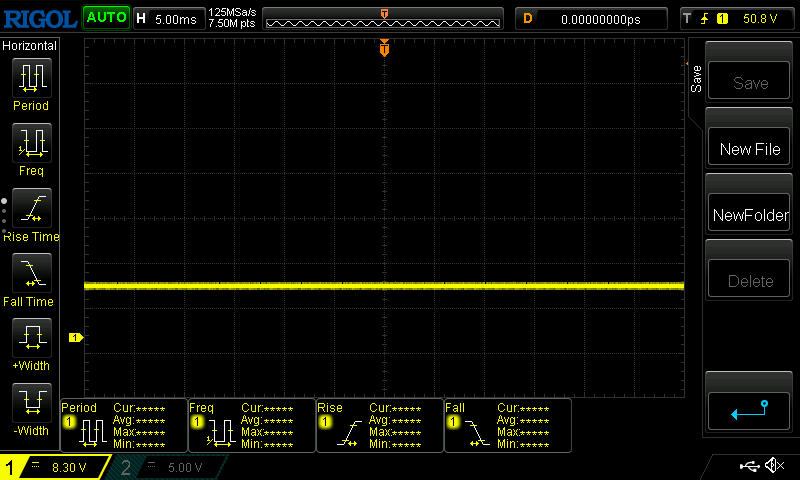Screen dimensions: 800x480
Task: Open the Save side tab
Action: click(x=696, y=80)
